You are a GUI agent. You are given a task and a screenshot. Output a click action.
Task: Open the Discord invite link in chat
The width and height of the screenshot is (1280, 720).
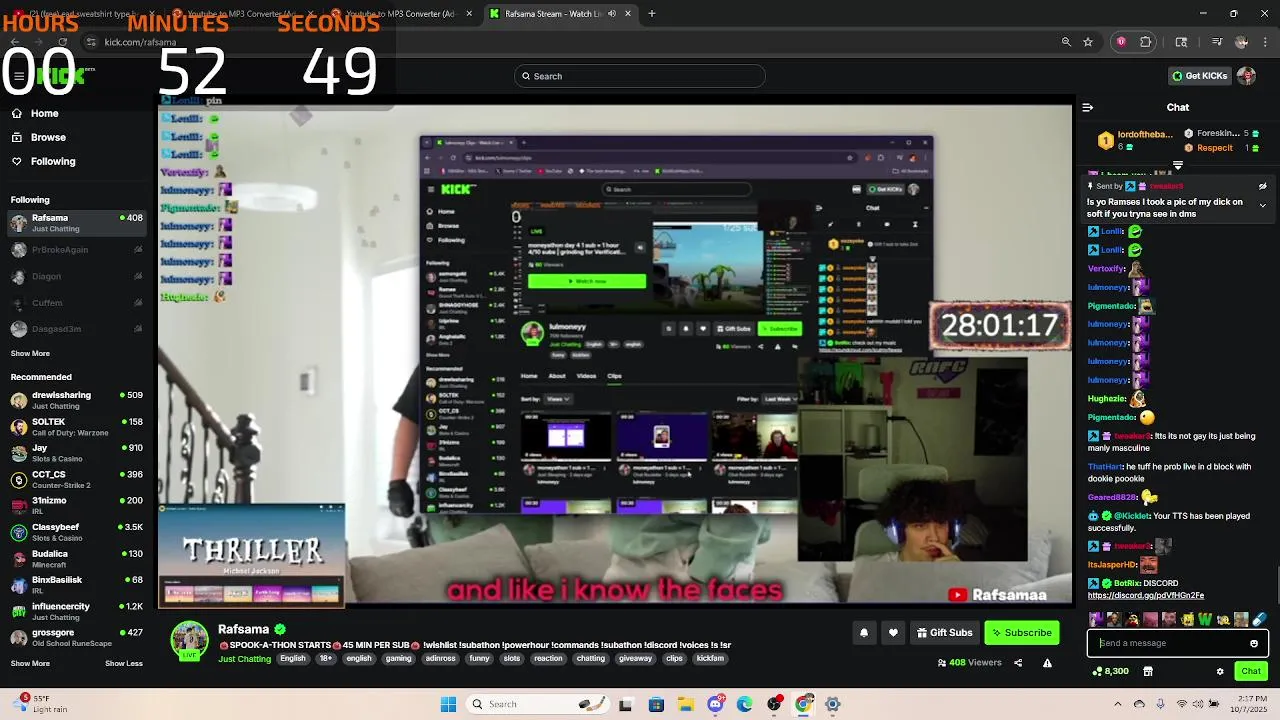pyautogui.click(x=1146, y=596)
